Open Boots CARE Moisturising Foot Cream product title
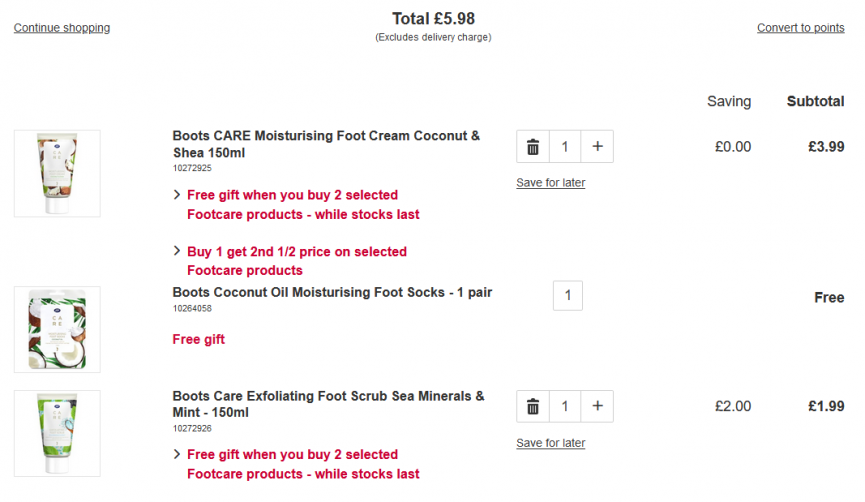The image size is (865, 502). (x=326, y=144)
